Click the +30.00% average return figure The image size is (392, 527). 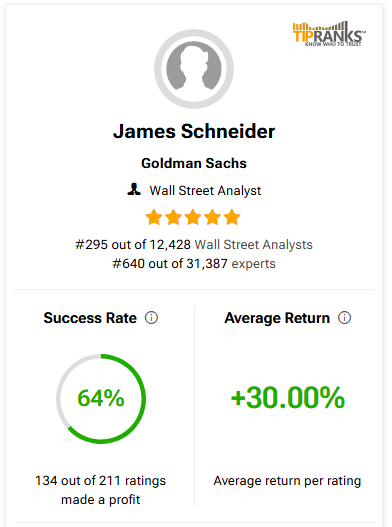[288, 398]
